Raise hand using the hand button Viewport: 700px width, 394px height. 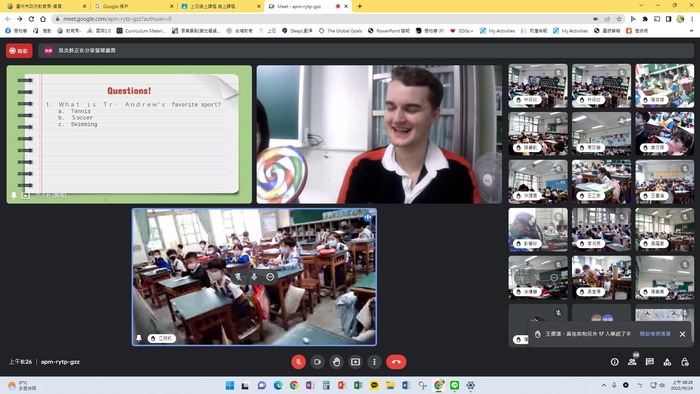click(x=336, y=362)
